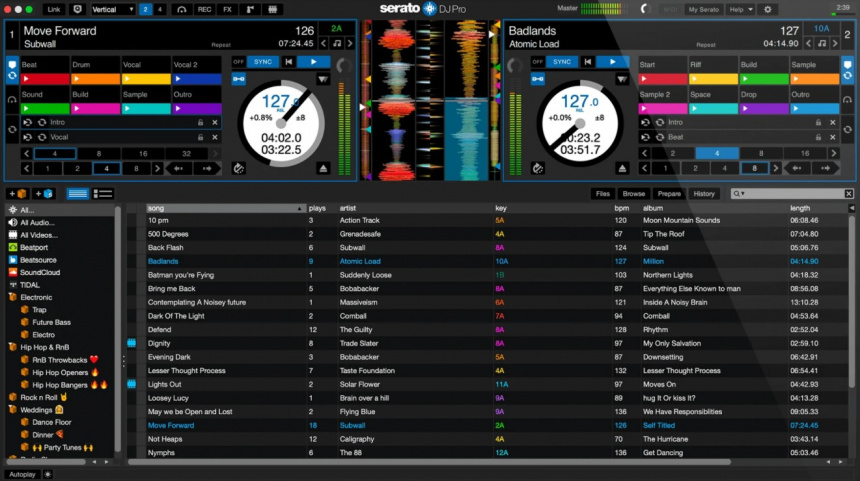Viewport: 860px width, 481px height.
Task: Eject track from deck 1
Action: tap(323, 168)
